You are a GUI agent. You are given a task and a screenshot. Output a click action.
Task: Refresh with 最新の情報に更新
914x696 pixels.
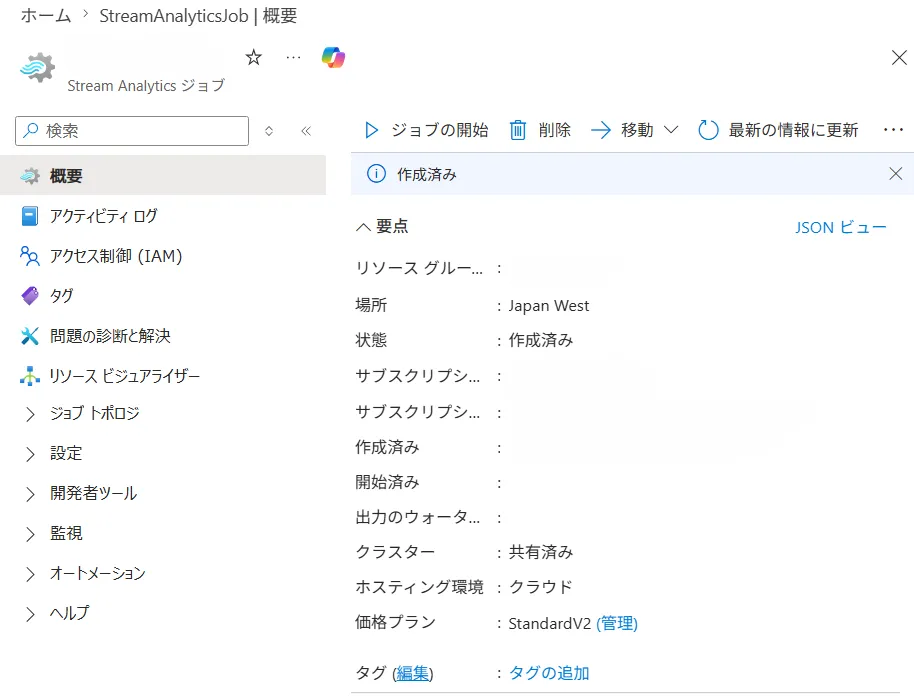pyautogui.click(x=778, y=129)
